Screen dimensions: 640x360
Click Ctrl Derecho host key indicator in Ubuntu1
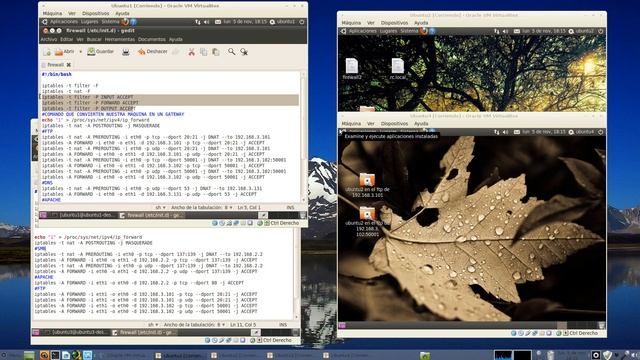coord(284,223)
